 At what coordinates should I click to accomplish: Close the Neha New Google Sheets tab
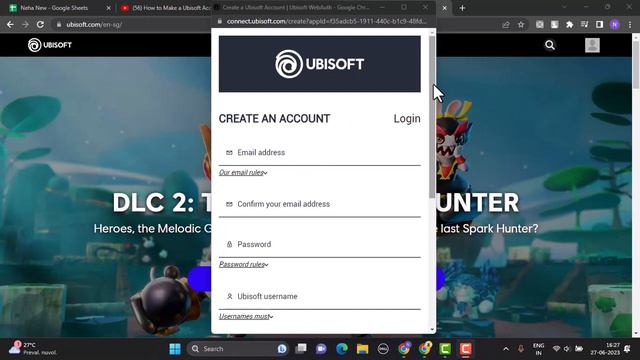(x=109, y=8)
